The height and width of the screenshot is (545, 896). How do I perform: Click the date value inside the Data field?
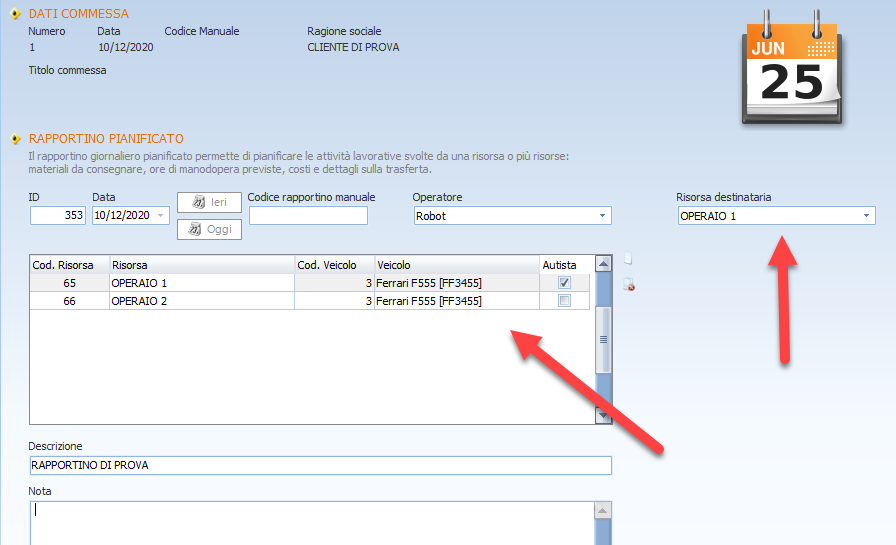tap(122, 215)
